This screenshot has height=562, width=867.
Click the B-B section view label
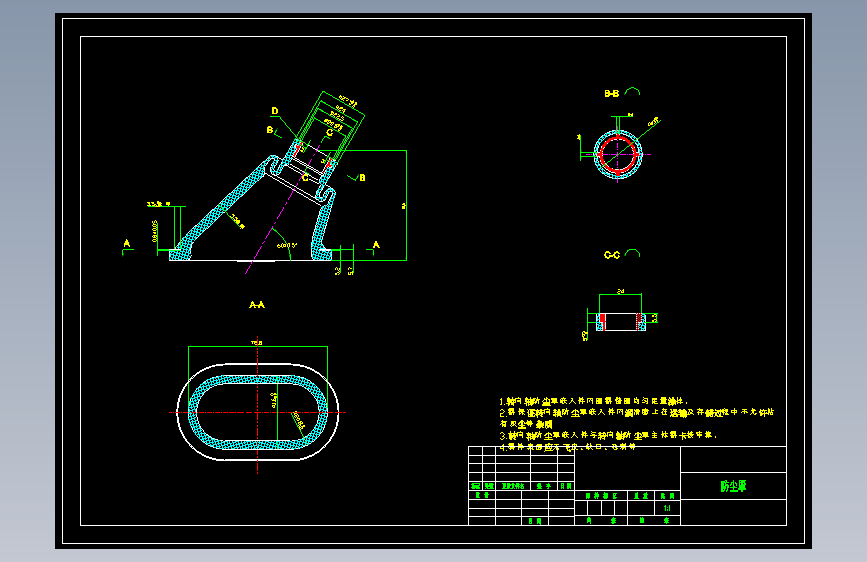612,93
